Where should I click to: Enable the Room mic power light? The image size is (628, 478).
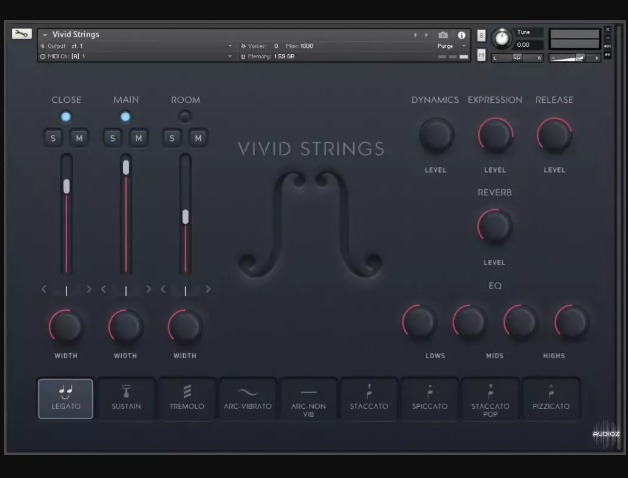pos(185,117)
